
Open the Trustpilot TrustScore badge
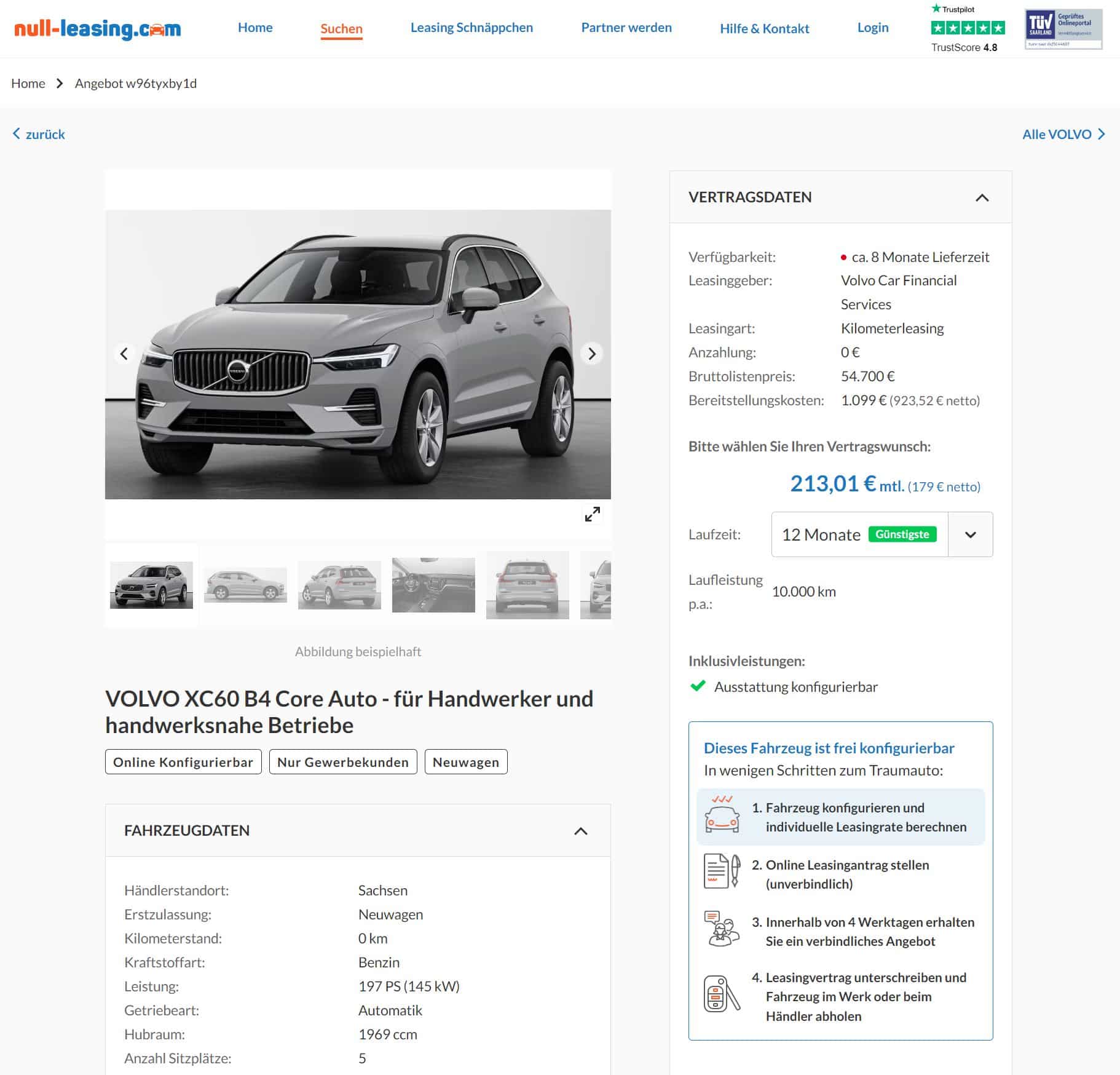(x=968, y=28)
